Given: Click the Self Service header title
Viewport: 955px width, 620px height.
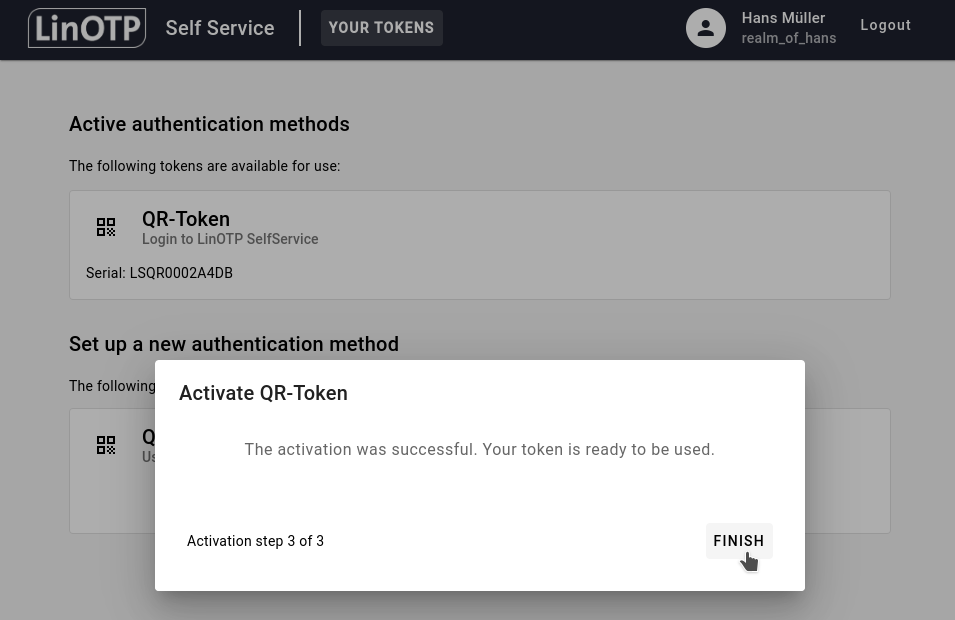Looking at the screenshot, I should tap(220, 28).
